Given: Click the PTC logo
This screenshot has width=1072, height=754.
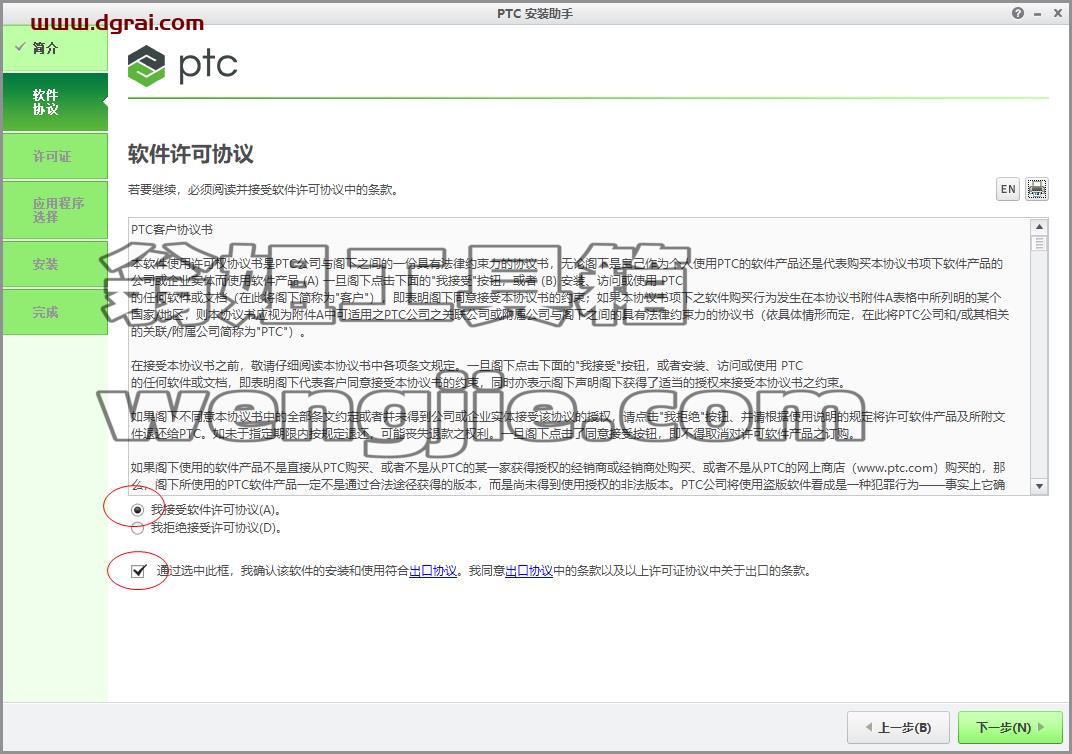Looking at the screenshot, I should [183, 65].
